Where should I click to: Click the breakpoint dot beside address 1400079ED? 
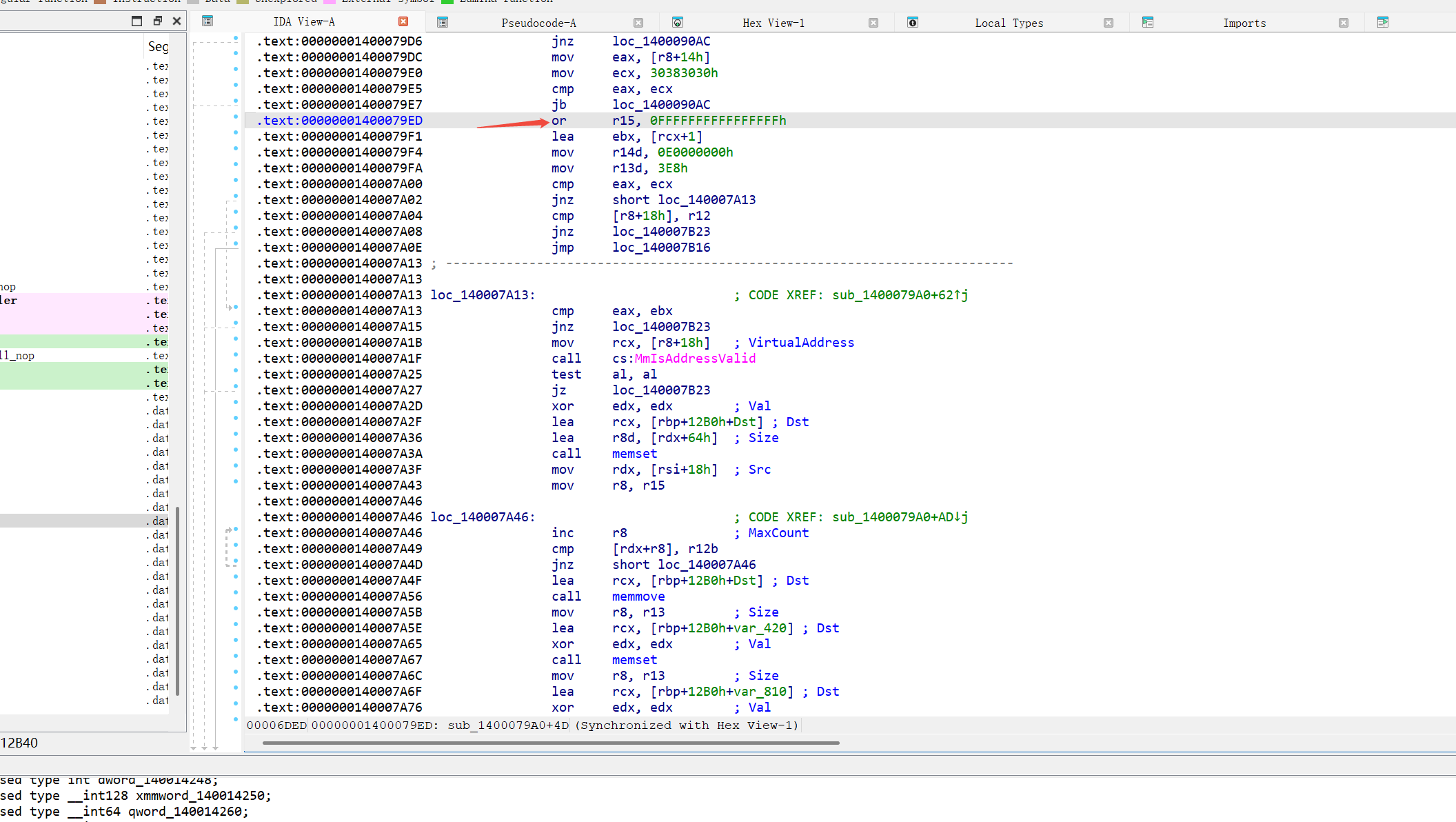point(236,117)
